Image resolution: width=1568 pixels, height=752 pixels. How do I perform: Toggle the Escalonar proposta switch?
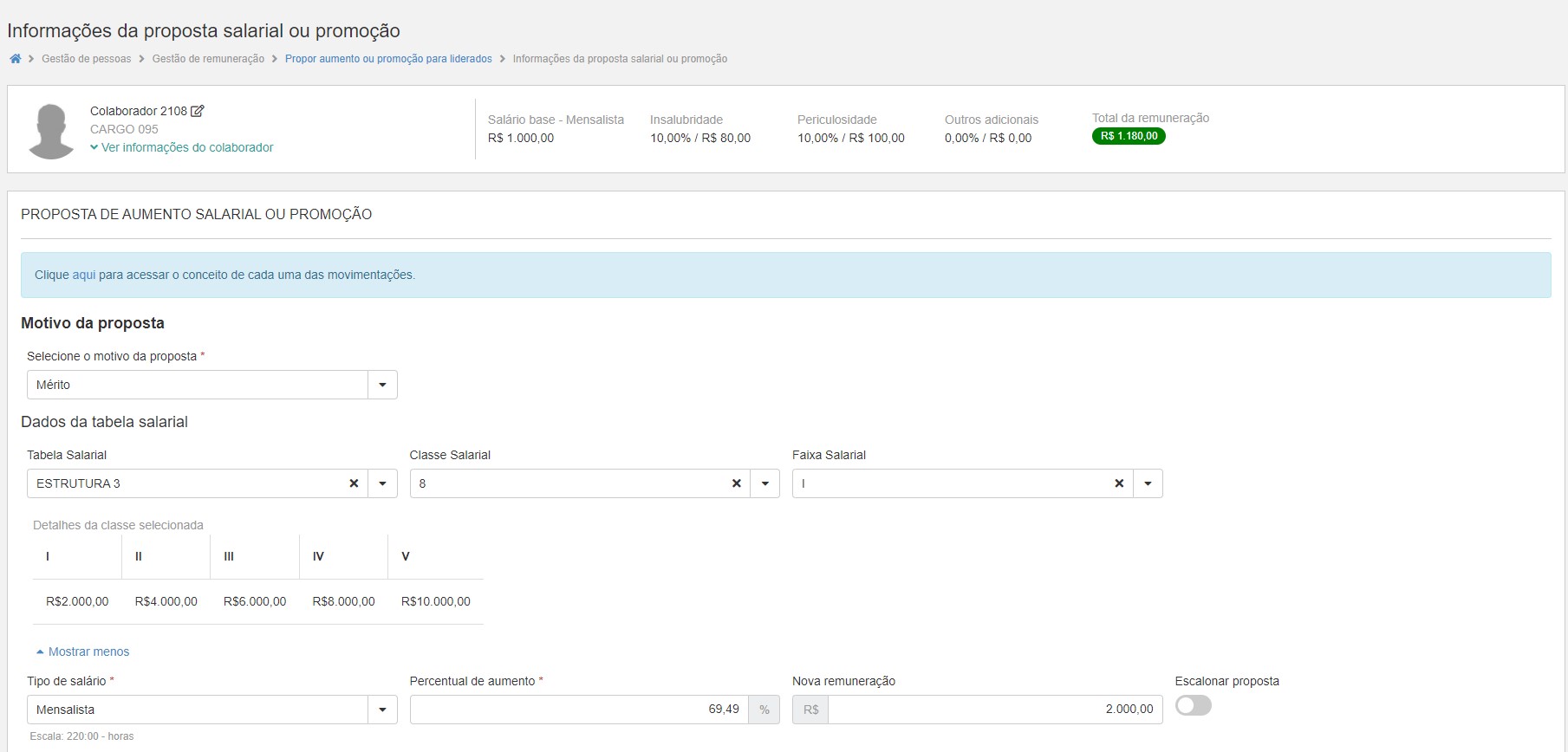1194,706
